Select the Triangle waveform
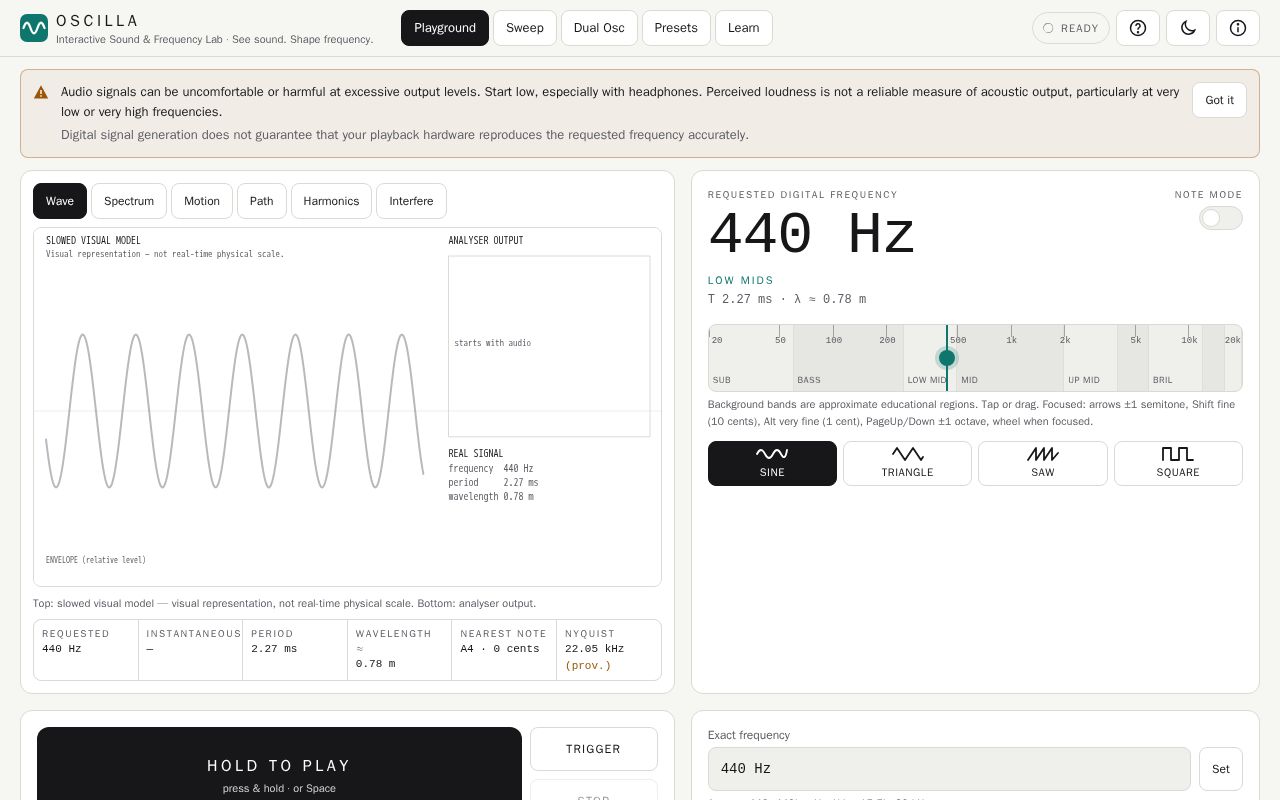 907,463
